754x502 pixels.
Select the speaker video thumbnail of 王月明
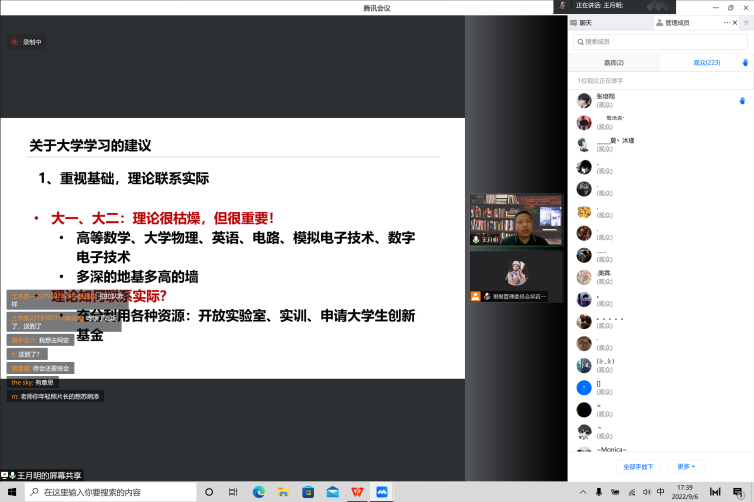(516, 220)
